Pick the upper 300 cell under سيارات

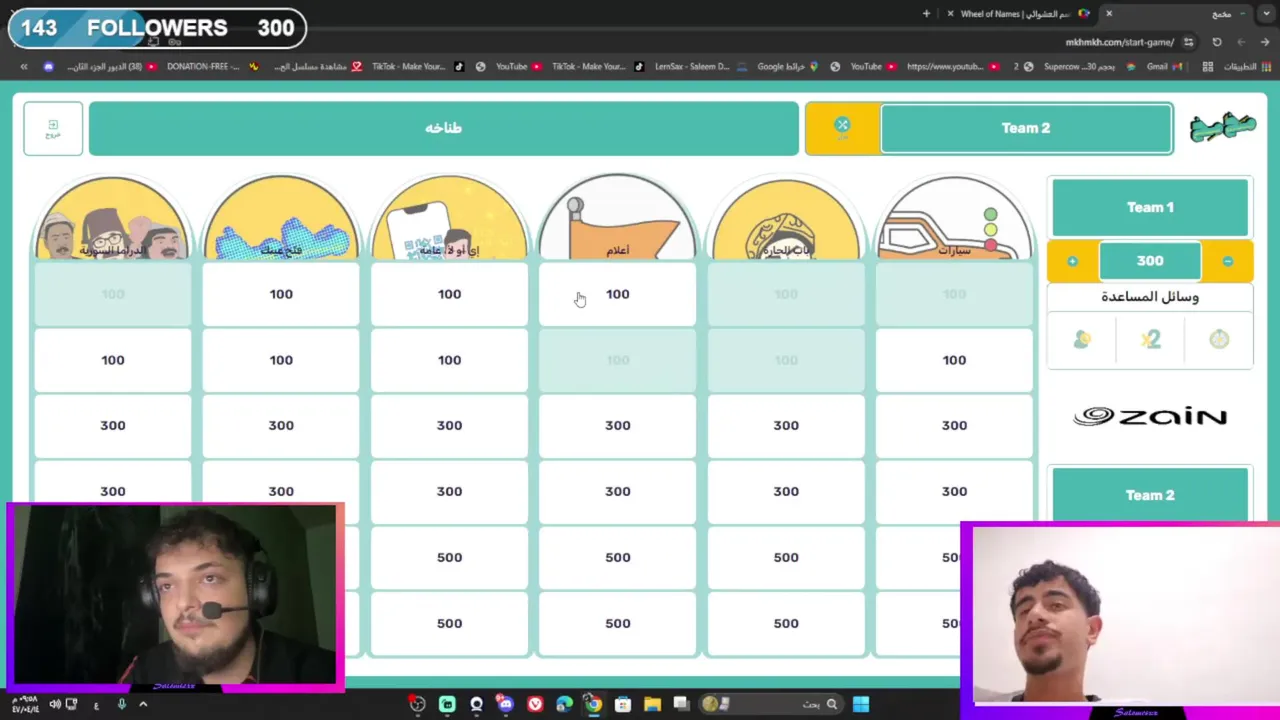(x=954, y=426)
